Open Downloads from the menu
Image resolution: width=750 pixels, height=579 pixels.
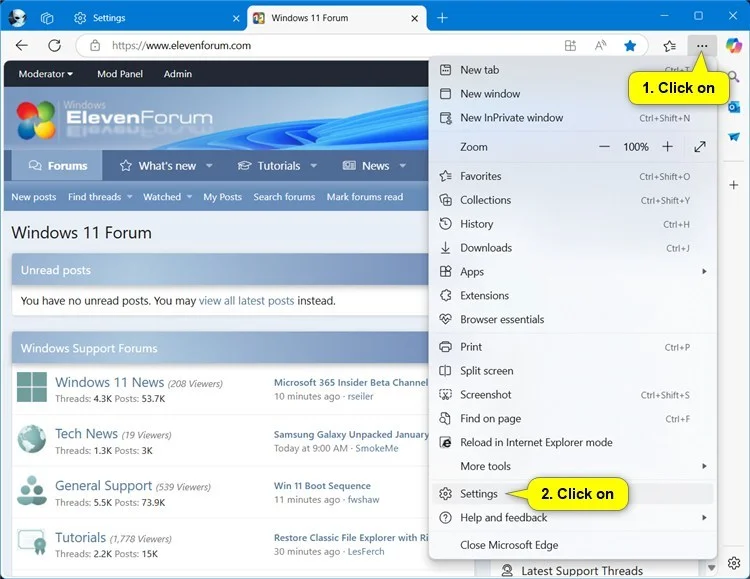(x=573, y=248)
